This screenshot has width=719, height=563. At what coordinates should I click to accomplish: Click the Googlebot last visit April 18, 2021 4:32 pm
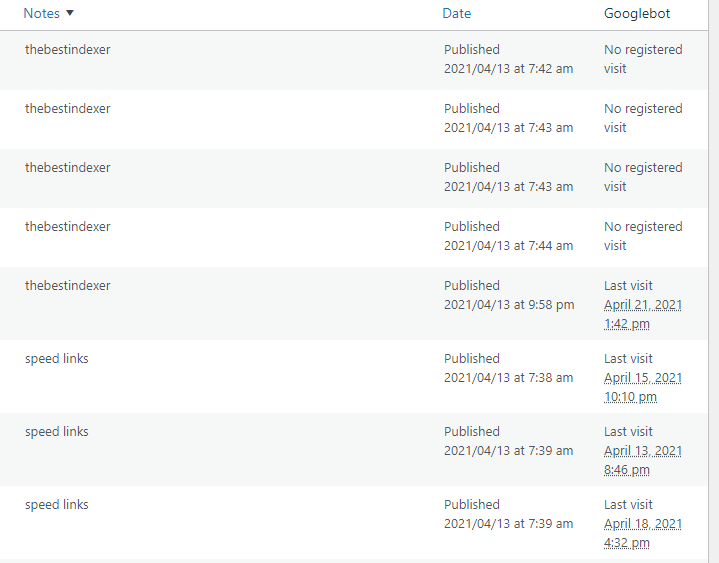point(642,533)
